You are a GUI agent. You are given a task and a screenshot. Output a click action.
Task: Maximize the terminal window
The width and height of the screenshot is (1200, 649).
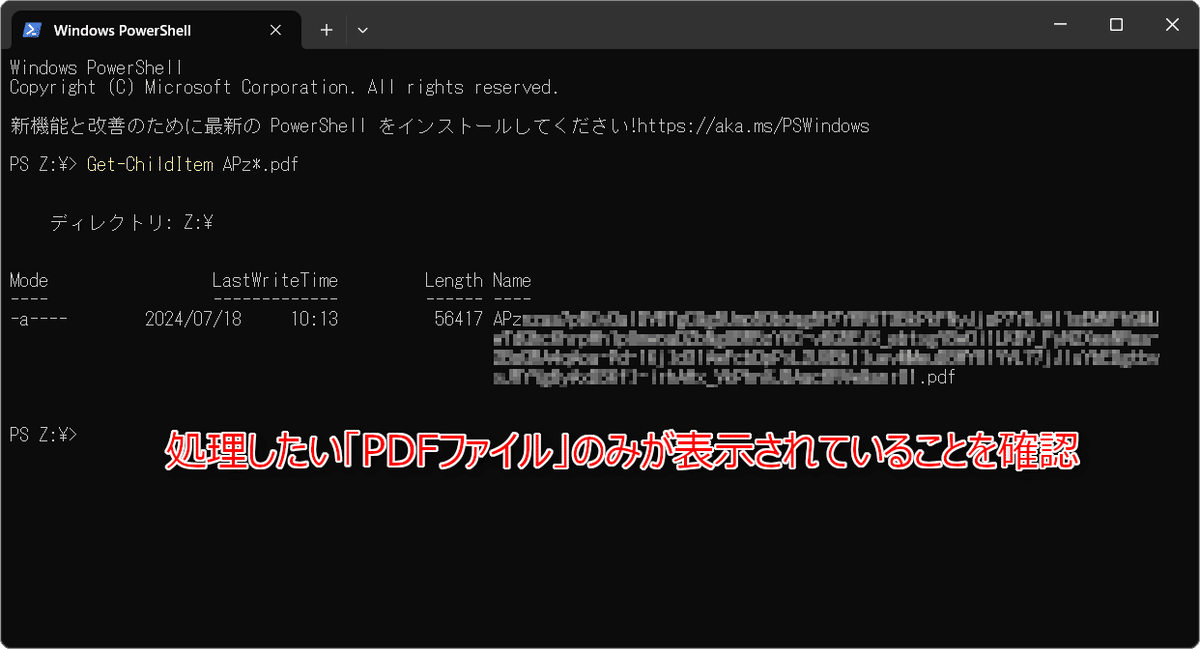click(1117, 25)
